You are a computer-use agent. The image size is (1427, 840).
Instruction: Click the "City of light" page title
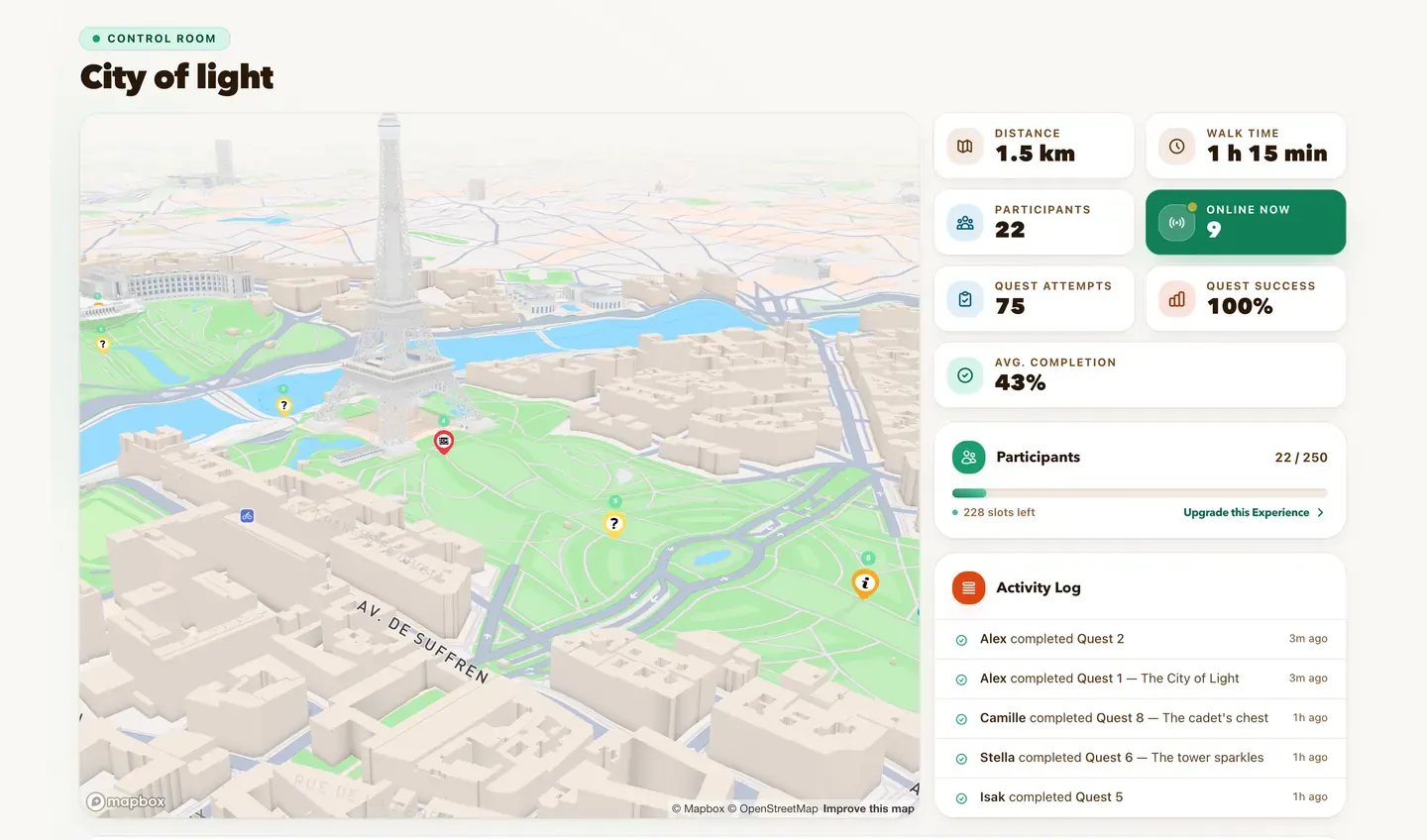tap(177, 77)
